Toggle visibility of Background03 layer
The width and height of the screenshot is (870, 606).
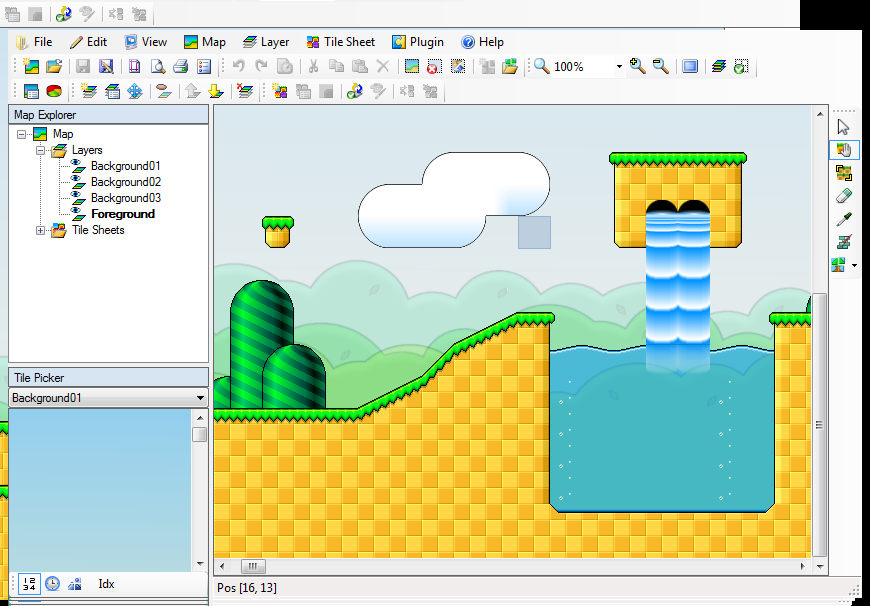coord(78,198)
